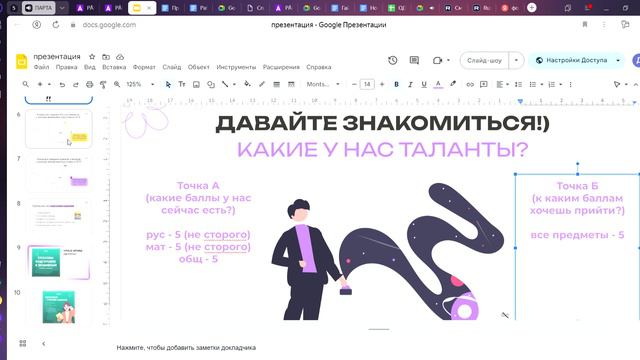Screen dimensions: 640x360
Task: Start a video call from camera icon
Action: point(438,60)
